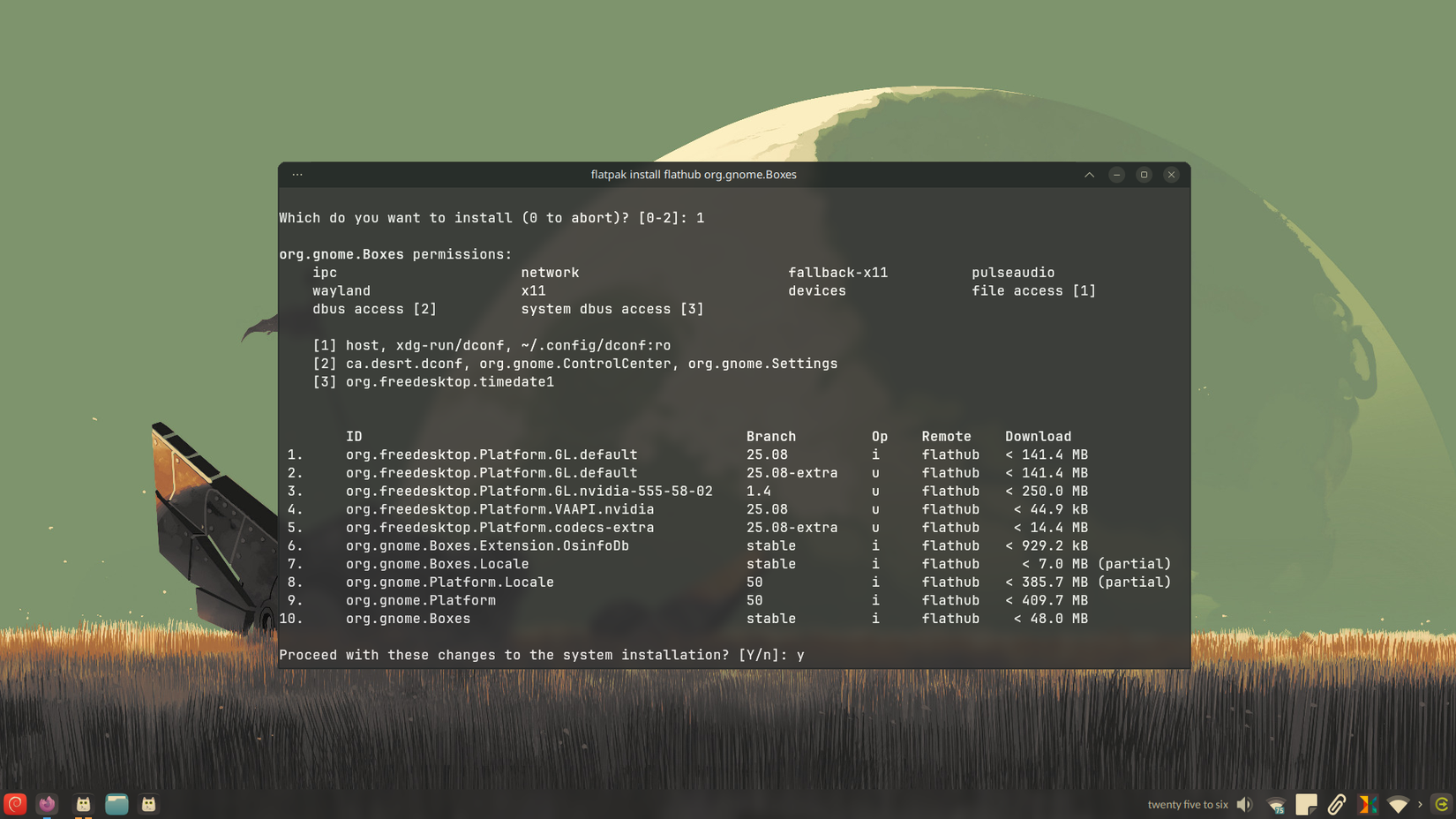Click the '< 250.0 MB' download size
This screenshot has width=1456, height=819.
pos(1047,492)
